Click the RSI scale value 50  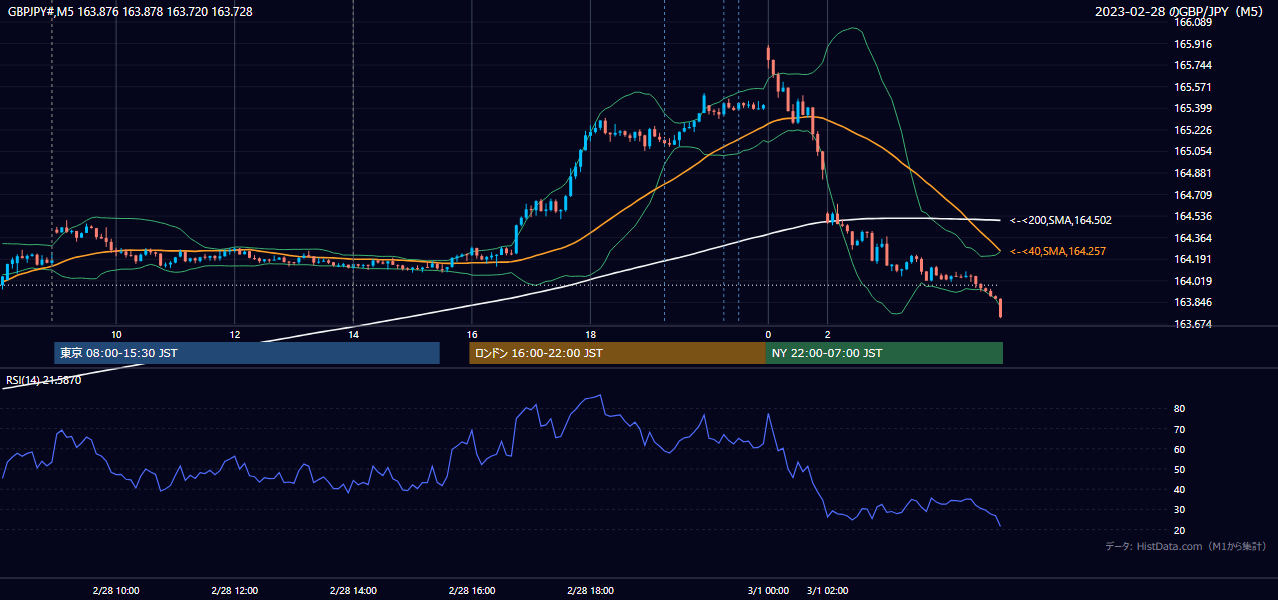pyautogui.click(x=1180, y=469)
